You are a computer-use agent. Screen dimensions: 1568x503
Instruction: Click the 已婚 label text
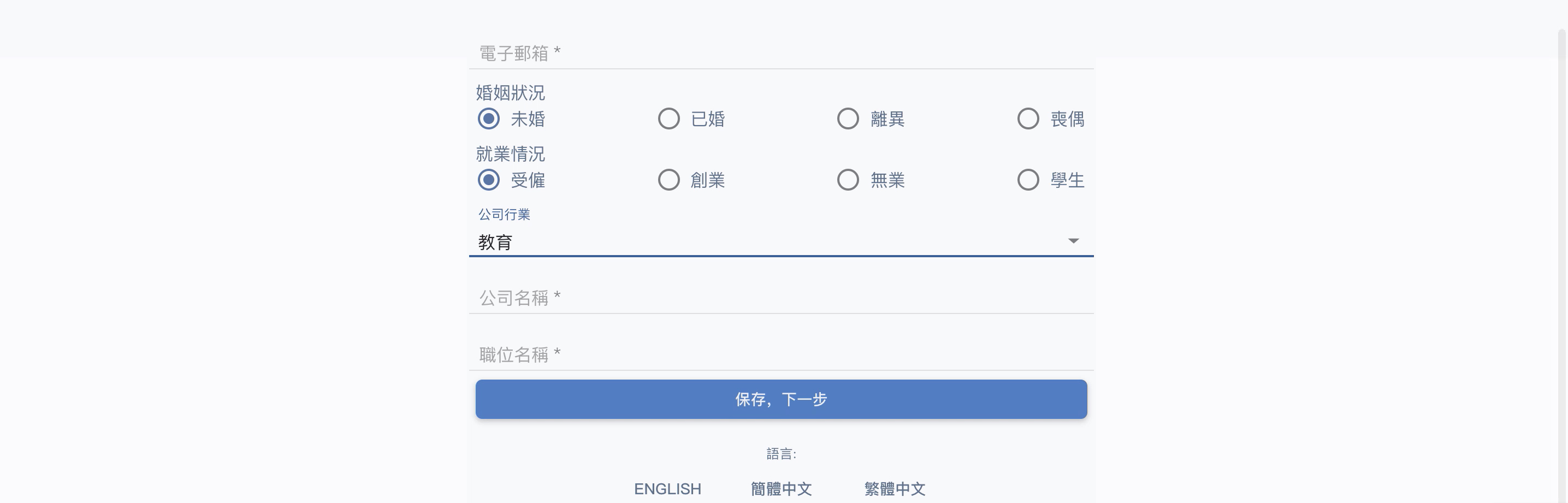(x=708, y=119)
